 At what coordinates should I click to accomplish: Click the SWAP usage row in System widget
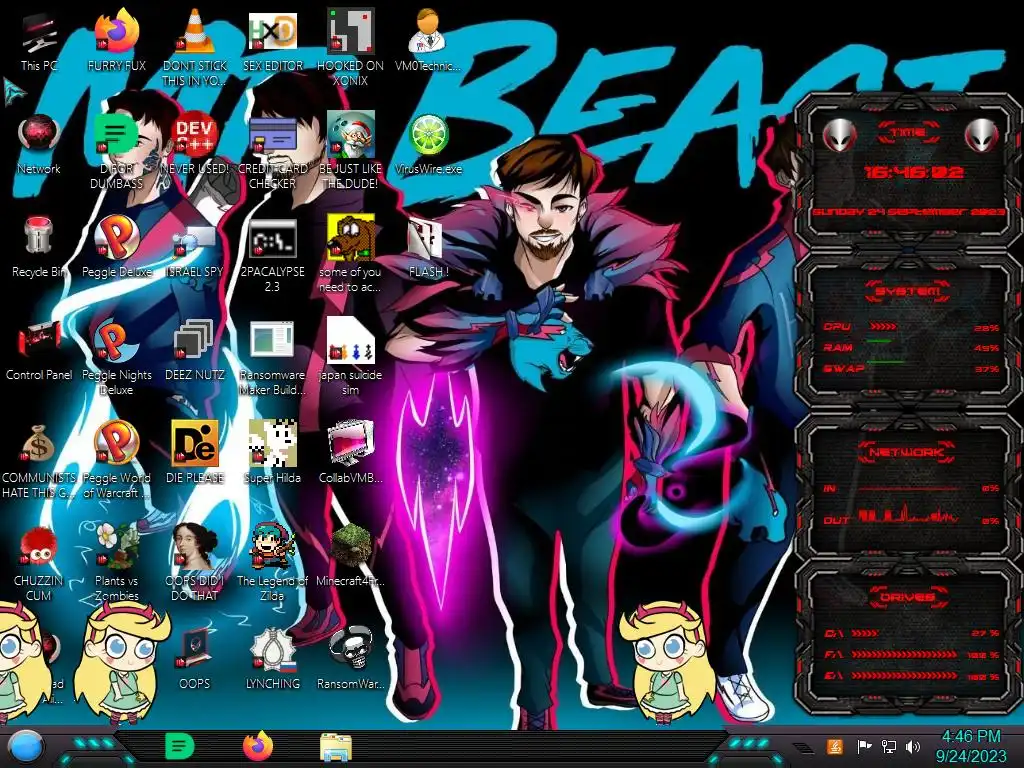912,368
